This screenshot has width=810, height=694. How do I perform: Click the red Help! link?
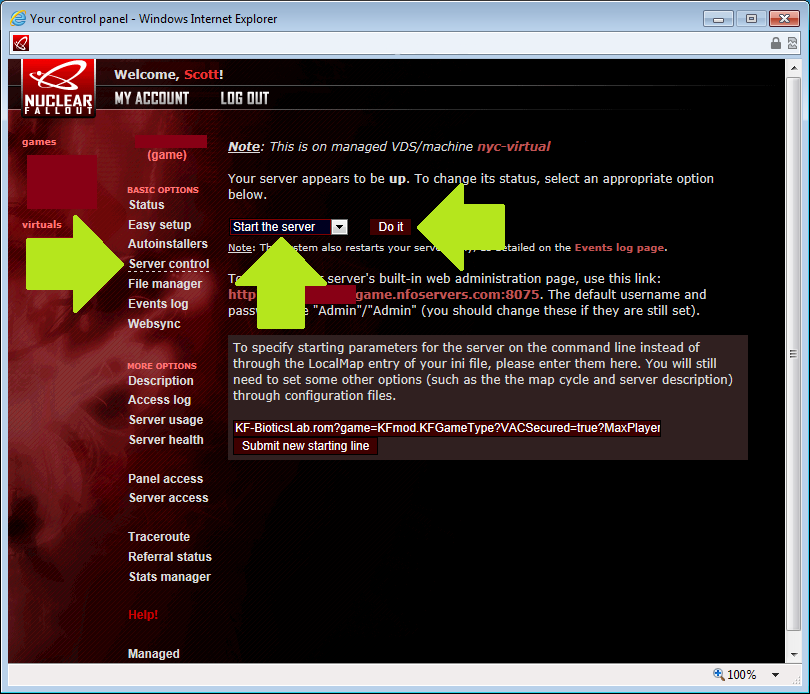coord(143,615)
